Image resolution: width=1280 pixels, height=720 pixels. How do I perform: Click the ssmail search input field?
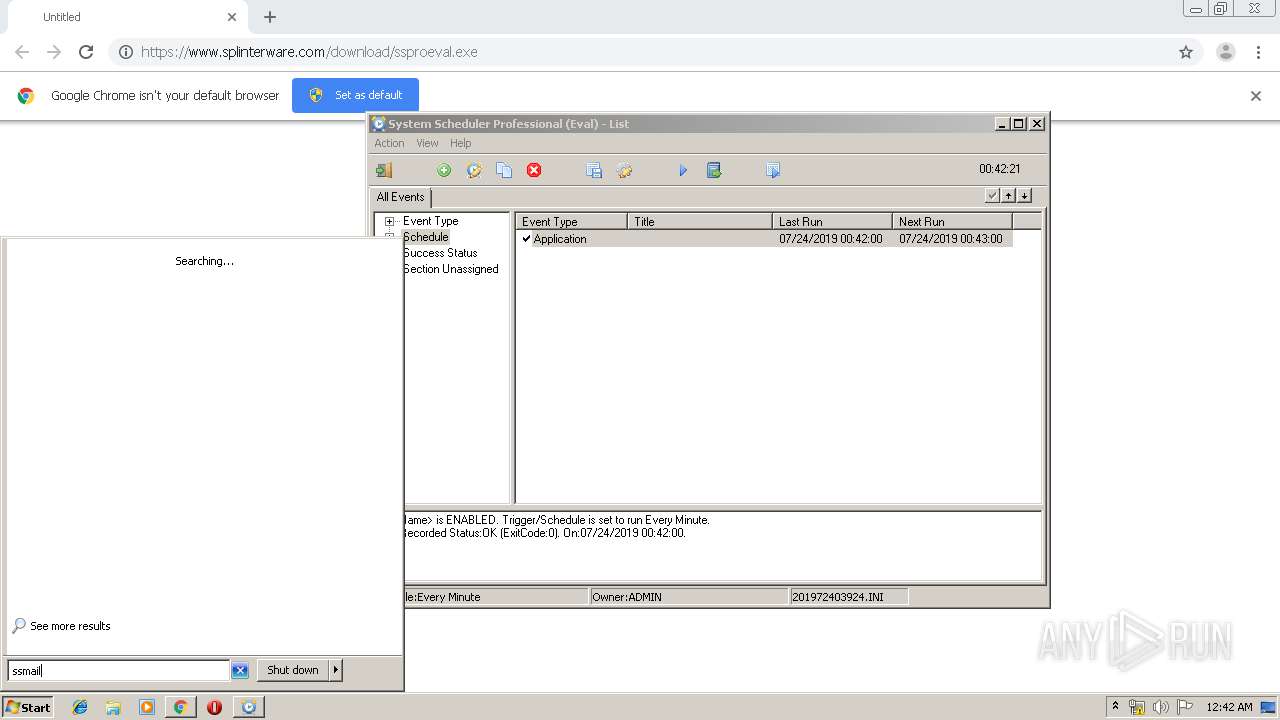[119, 670]
